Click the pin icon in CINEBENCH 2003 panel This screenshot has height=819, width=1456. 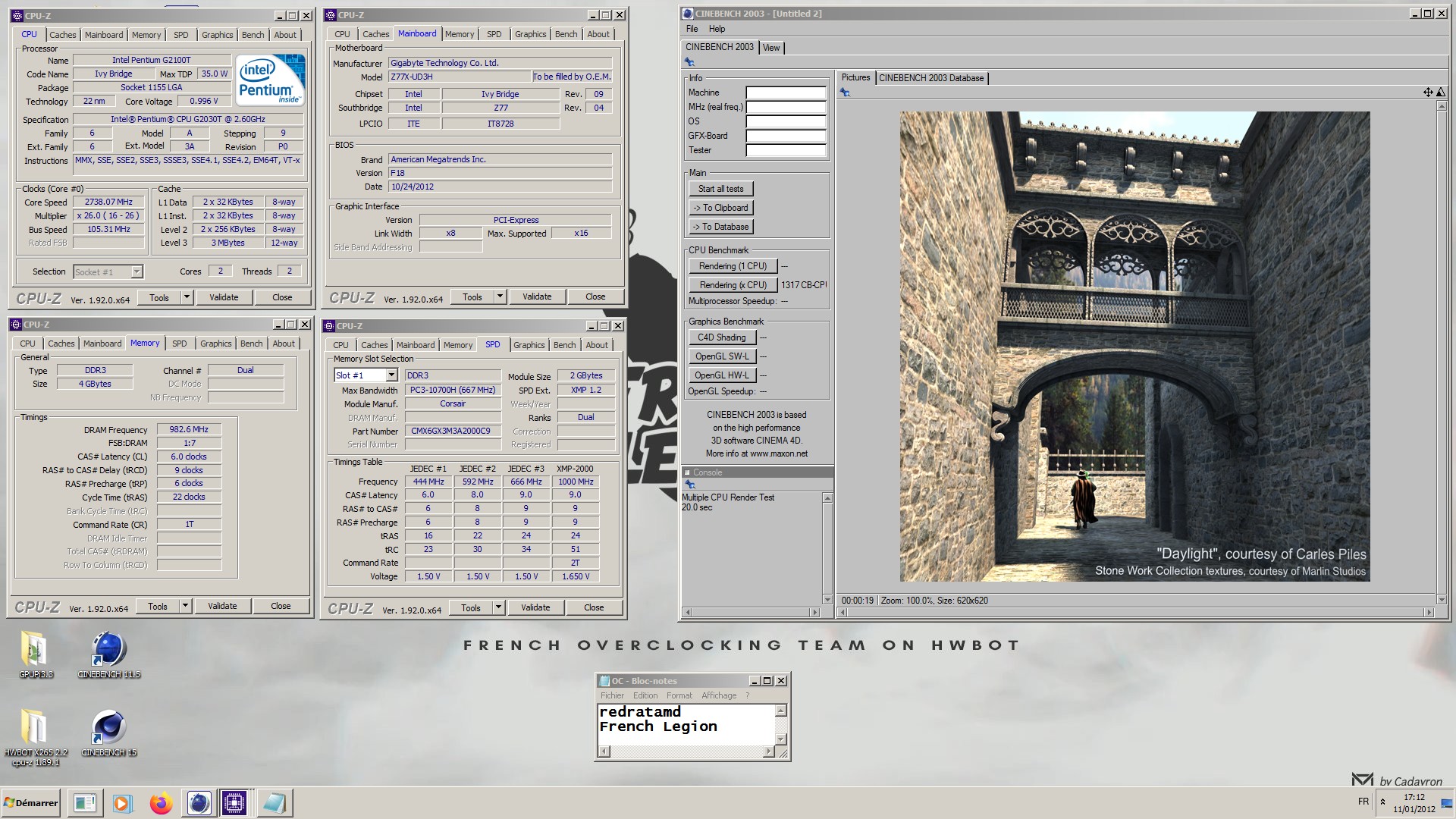tap(690, 62)
